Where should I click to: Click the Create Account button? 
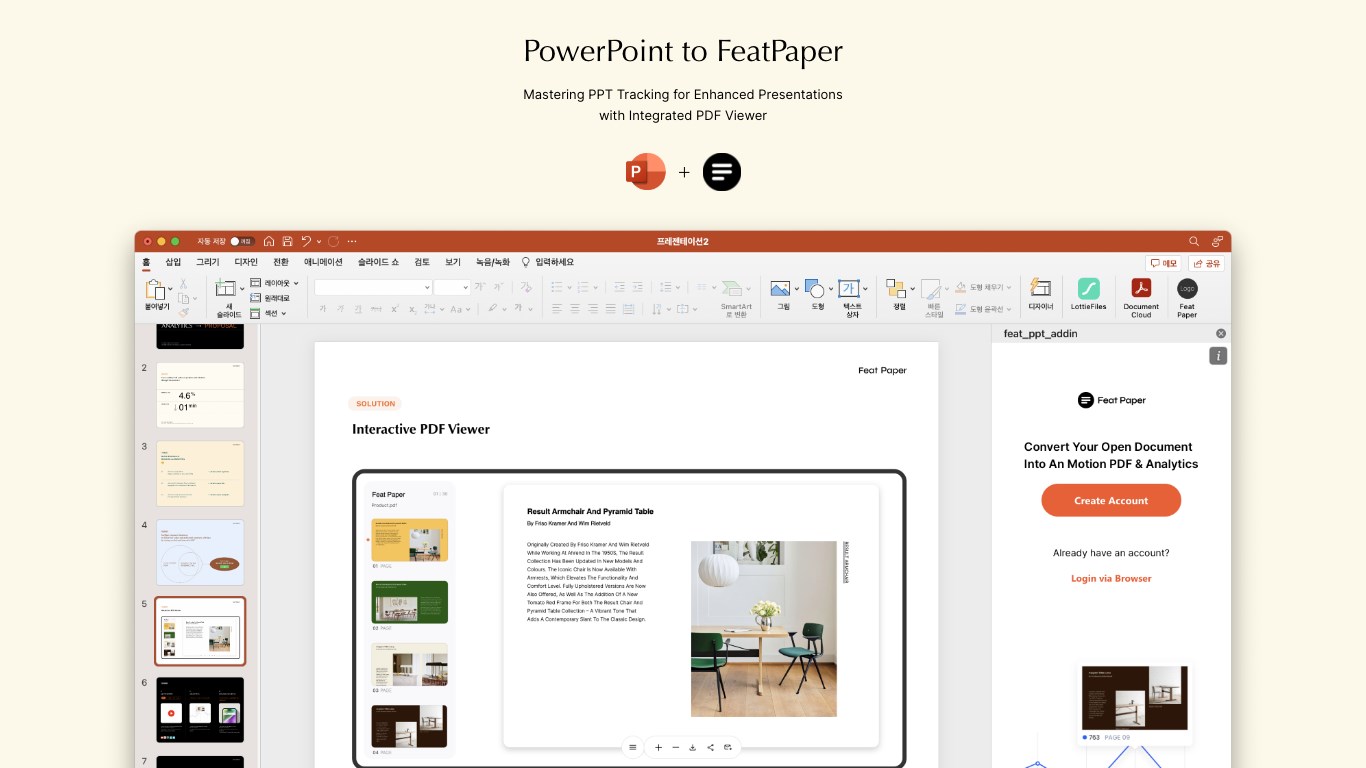[1111, 500]
